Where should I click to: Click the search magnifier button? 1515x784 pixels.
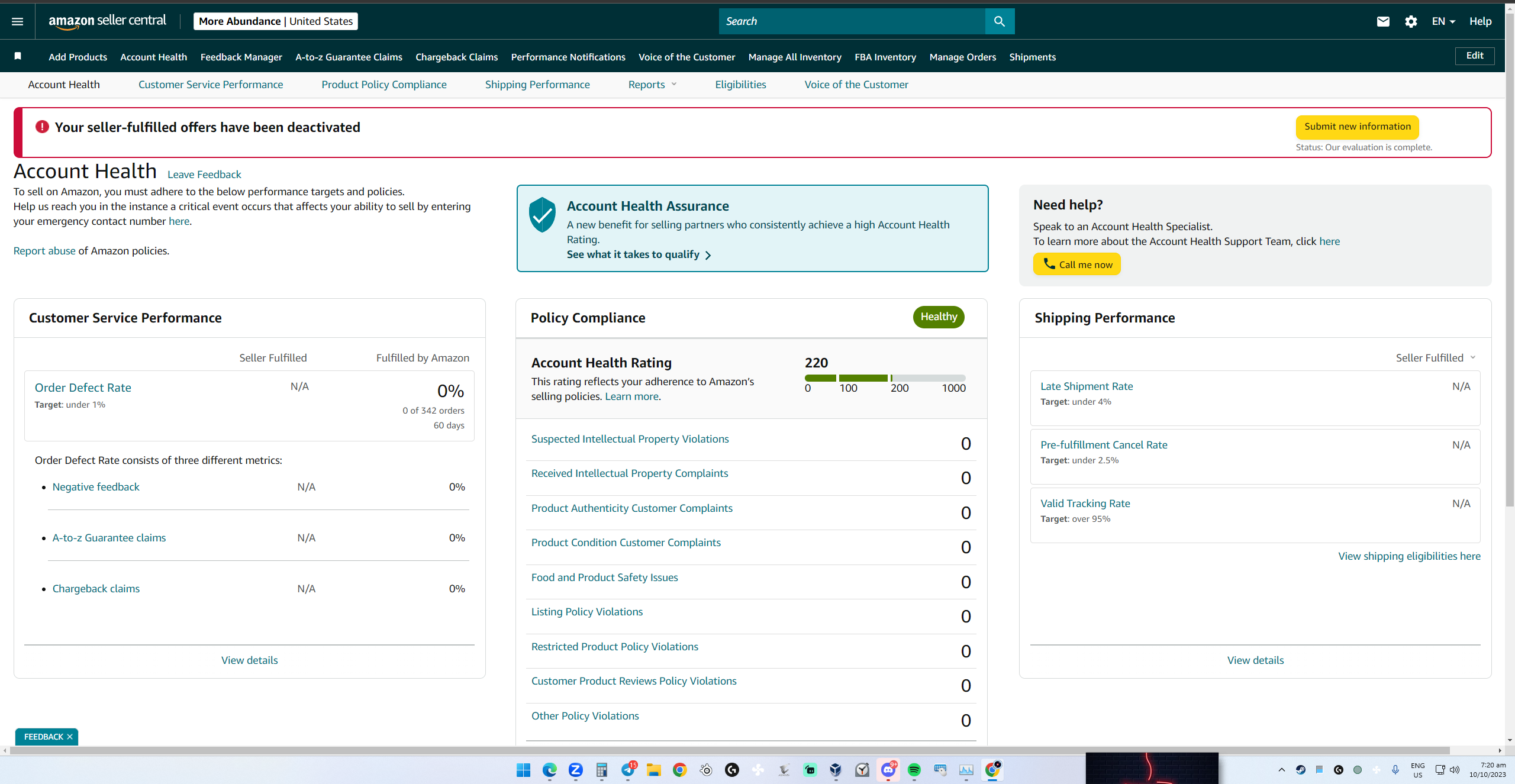coord(1000,21)
